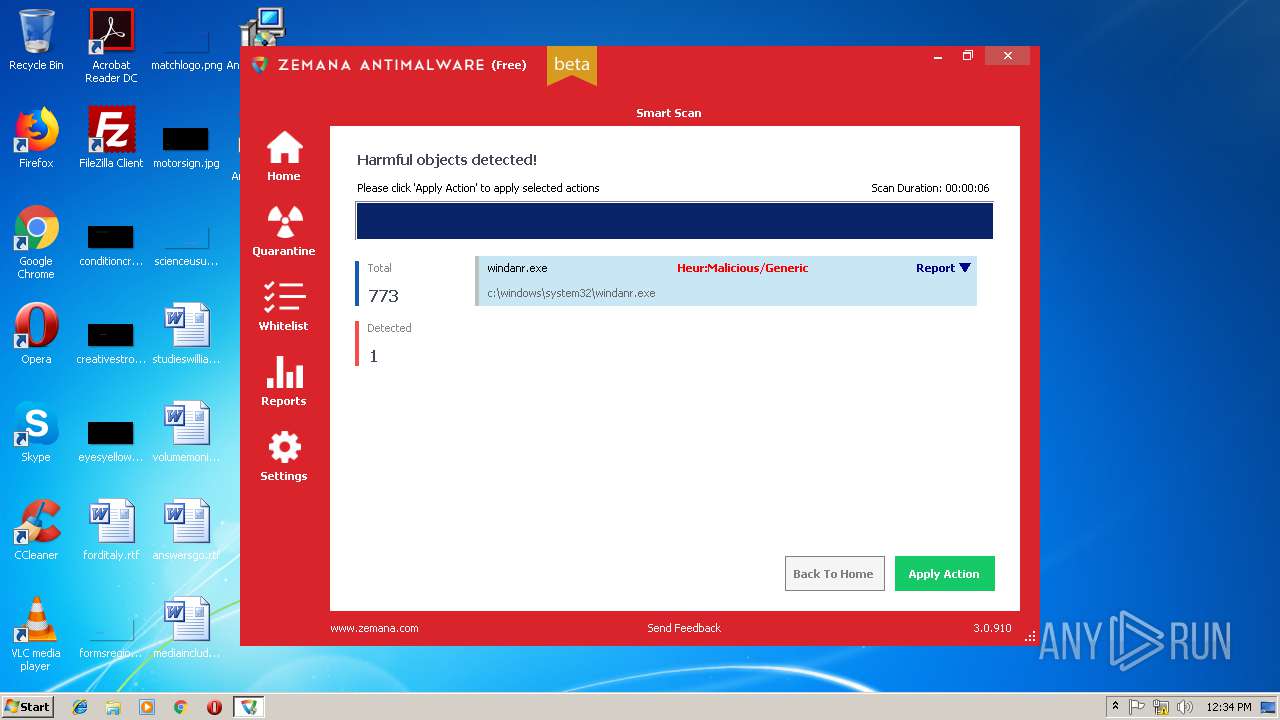Grab the window resize grip corner
Screen dimensions: 1280x720
click(1031, 637)
